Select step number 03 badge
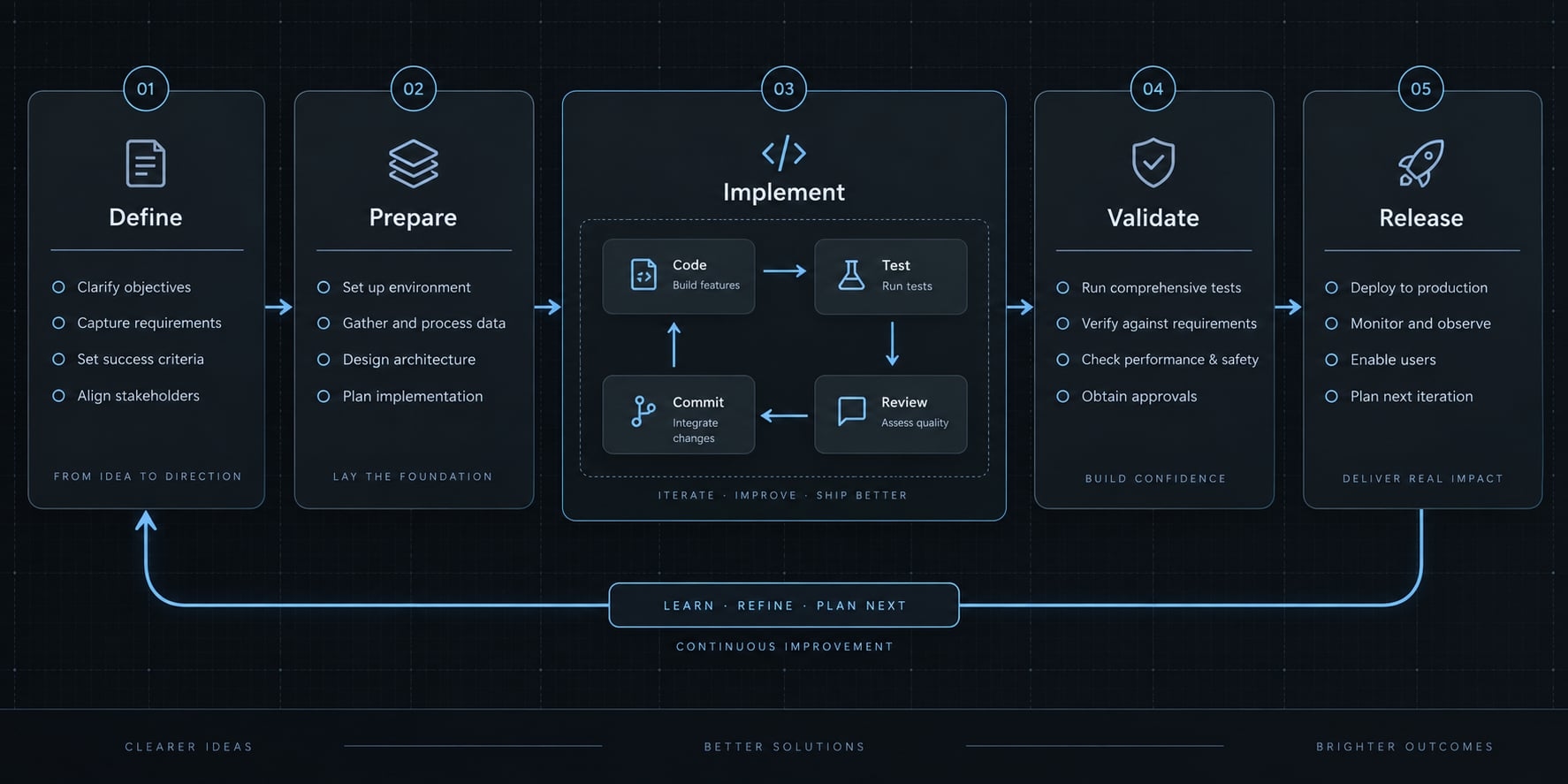1568x784 pixels. coord(784,88)
